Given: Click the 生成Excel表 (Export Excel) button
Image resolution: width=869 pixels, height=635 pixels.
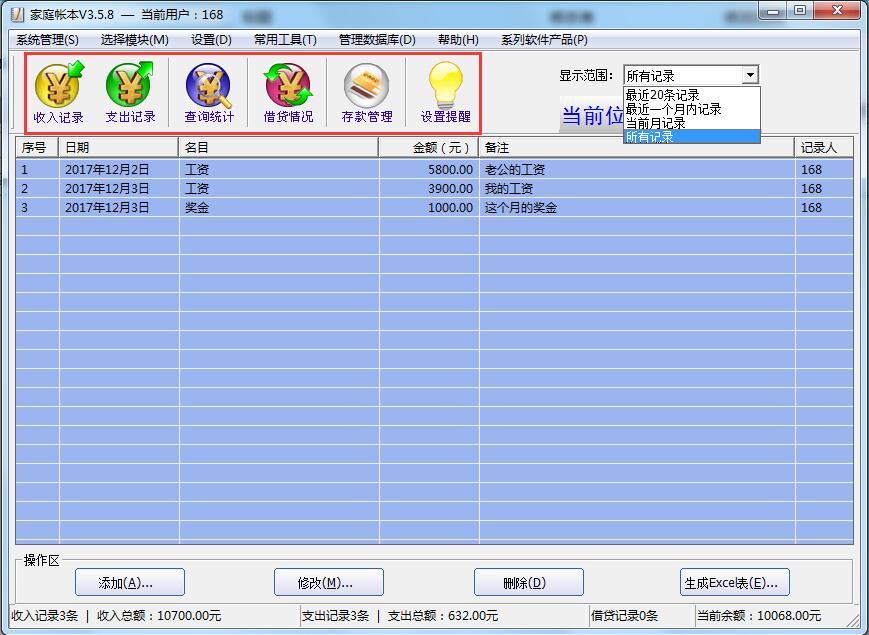Looking at the screenshot, I should tap(734, 582).
